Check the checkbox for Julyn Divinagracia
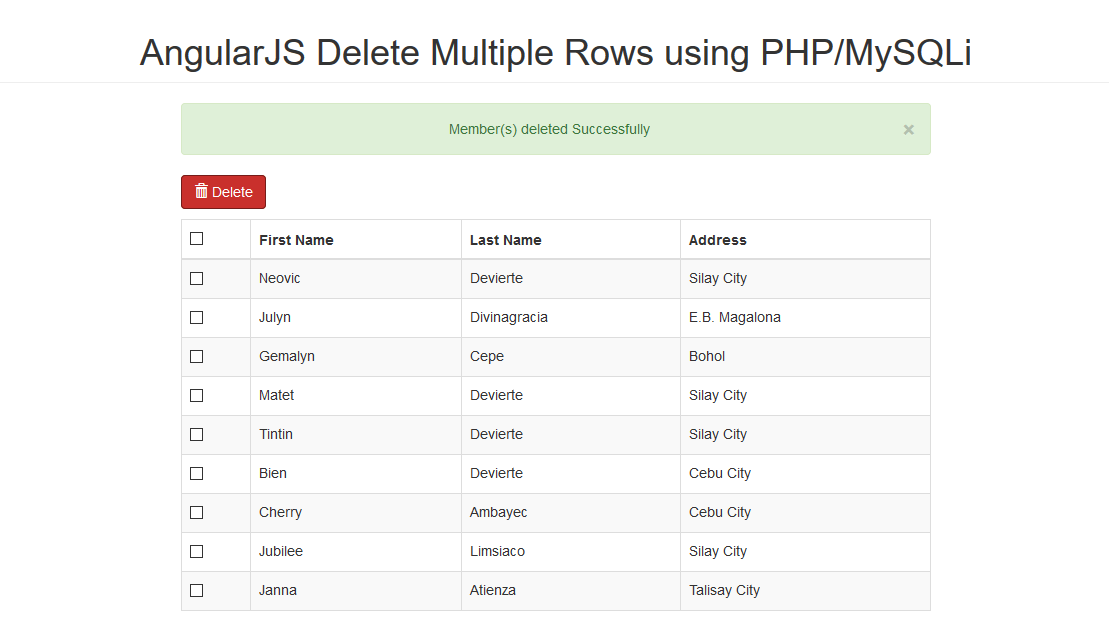 click(x=196, y=317)
